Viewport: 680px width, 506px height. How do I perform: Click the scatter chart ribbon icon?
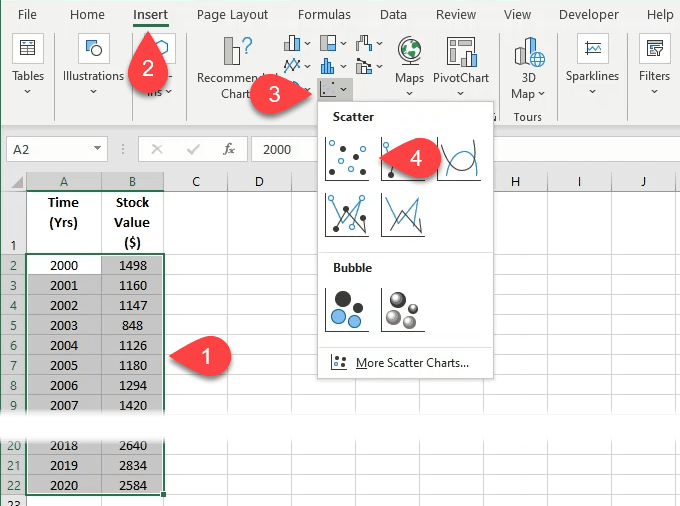click(328, 89)
